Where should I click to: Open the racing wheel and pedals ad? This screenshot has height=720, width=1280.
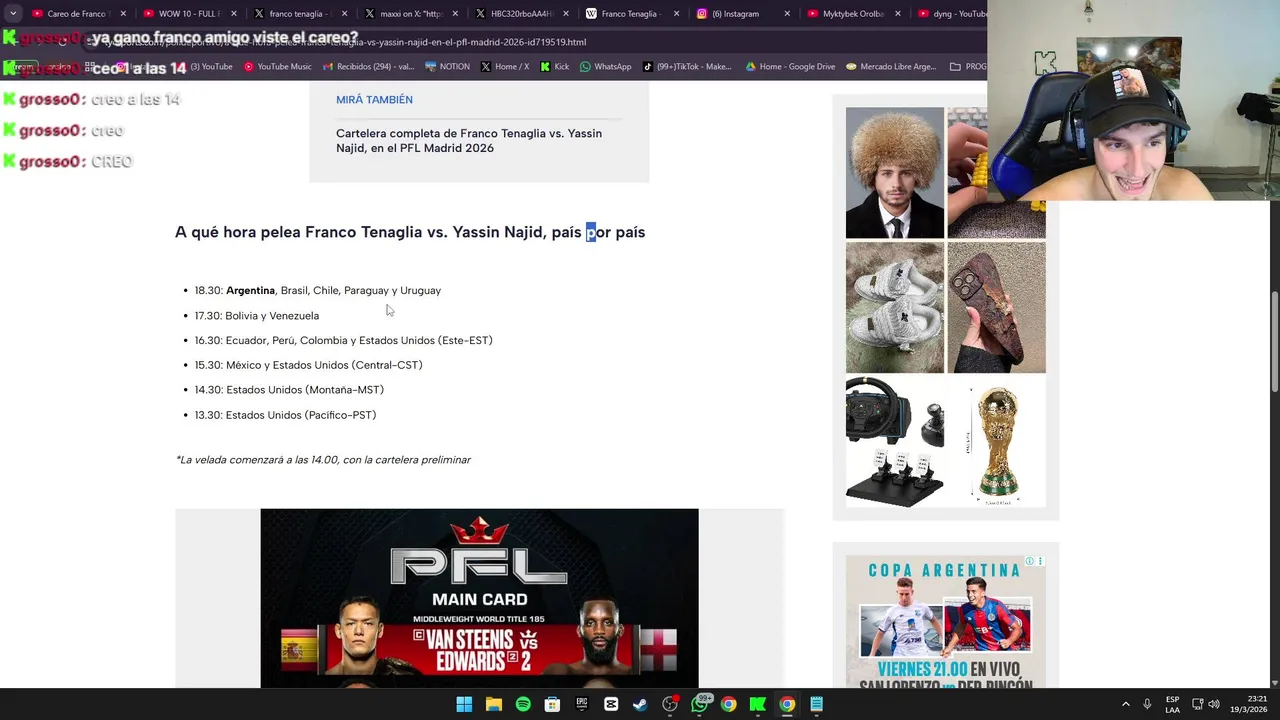(895, 441)
